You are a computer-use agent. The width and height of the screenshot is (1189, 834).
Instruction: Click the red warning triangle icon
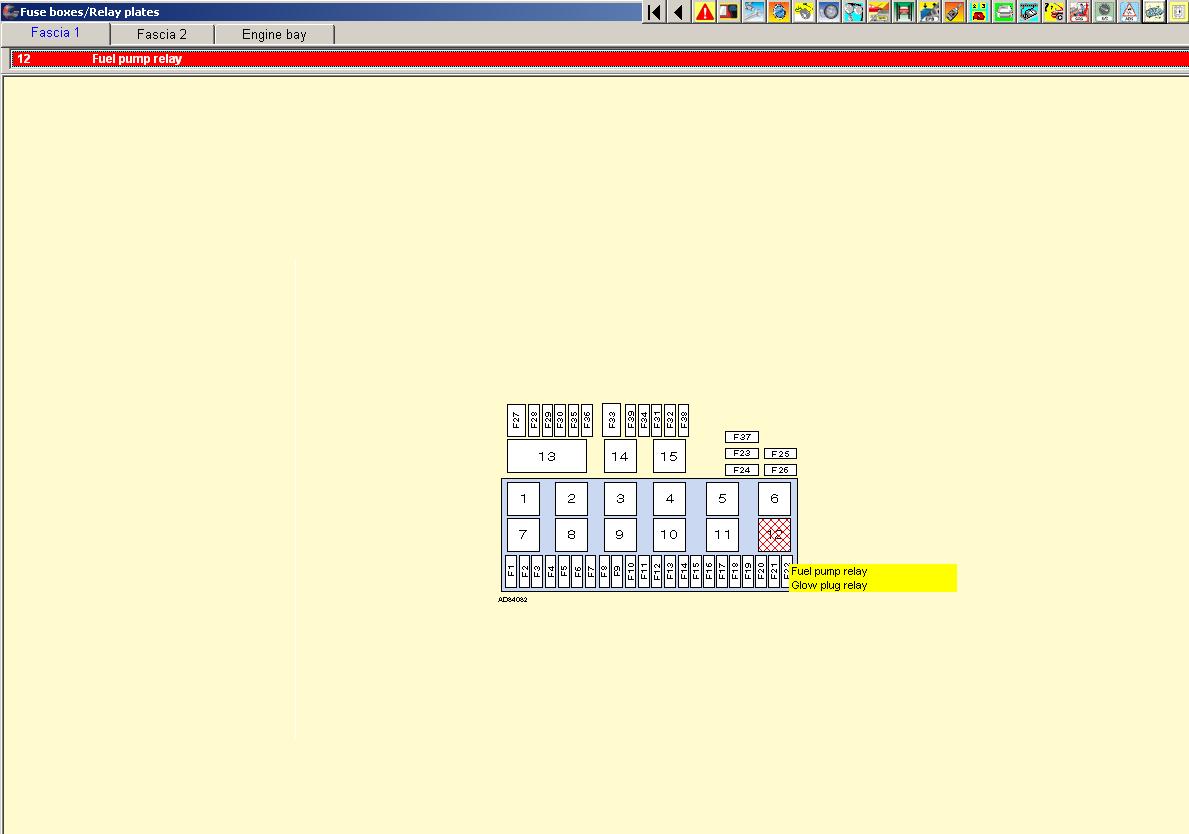(x=705, y=12)
